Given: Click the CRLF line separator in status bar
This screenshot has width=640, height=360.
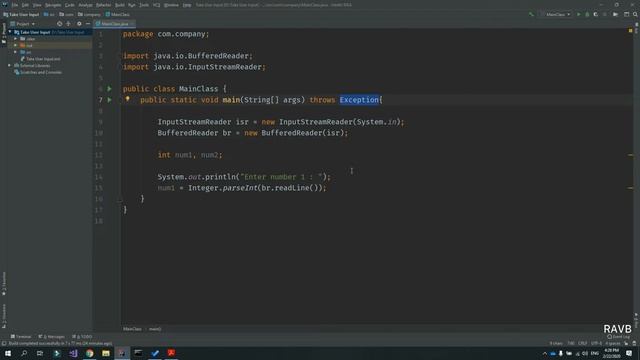Looking at the screenshot, I should tap(582, 343).
